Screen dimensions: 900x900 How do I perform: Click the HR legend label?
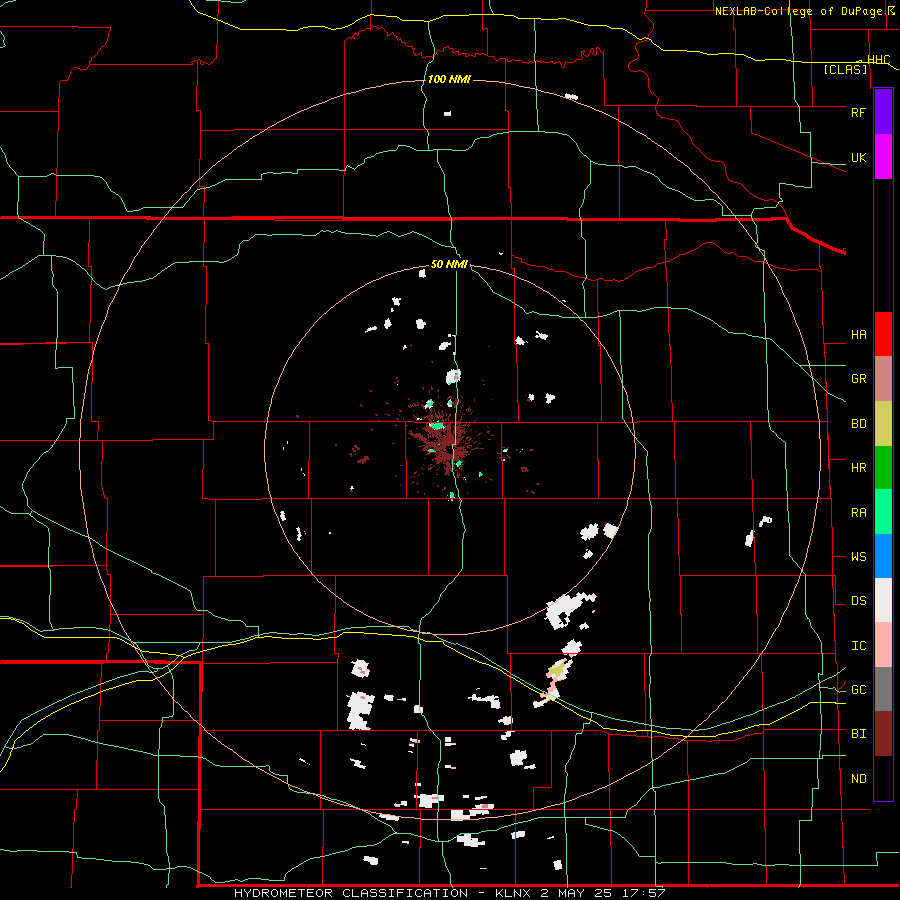[x=858, y=468]
